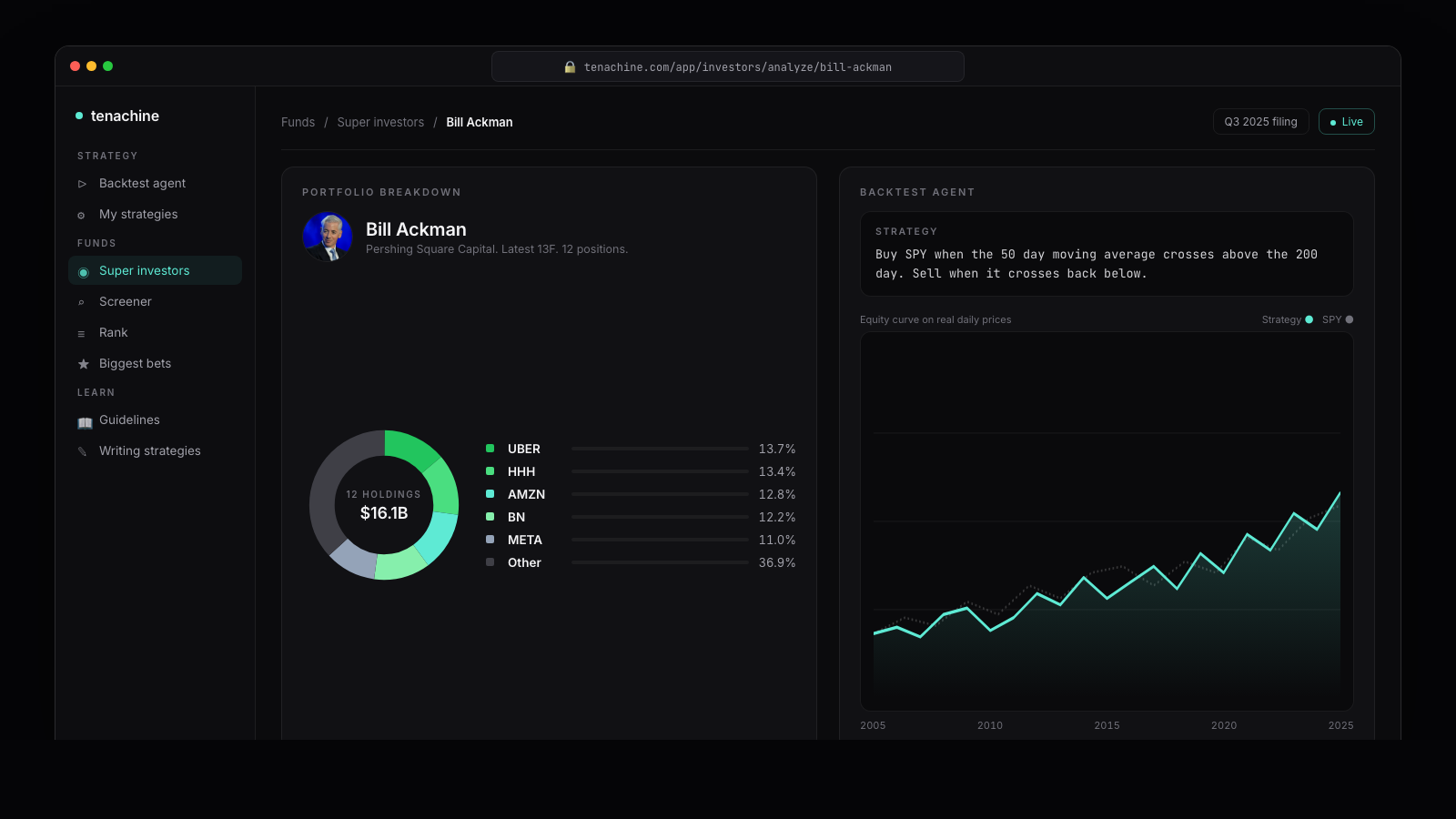Image resolution: width=1456 pixels, height=819 pixels.
Task: Click the 2015 axis label
Action: click(1107, 725)
